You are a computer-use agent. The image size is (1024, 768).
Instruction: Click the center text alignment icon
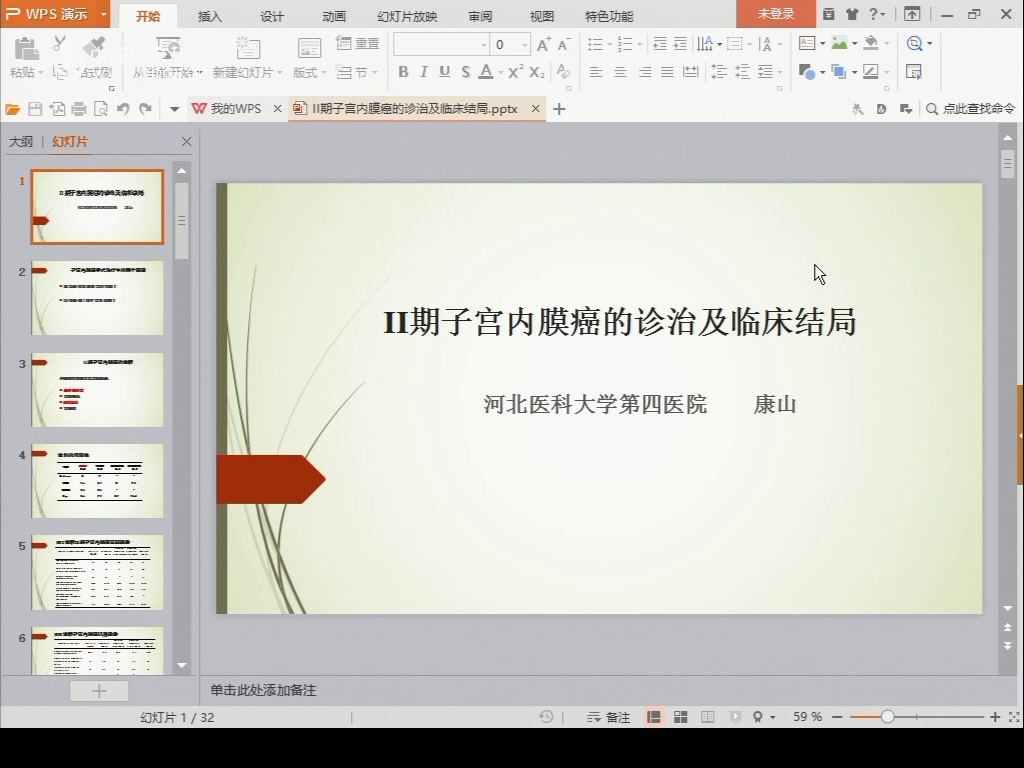tap(620, 72)
